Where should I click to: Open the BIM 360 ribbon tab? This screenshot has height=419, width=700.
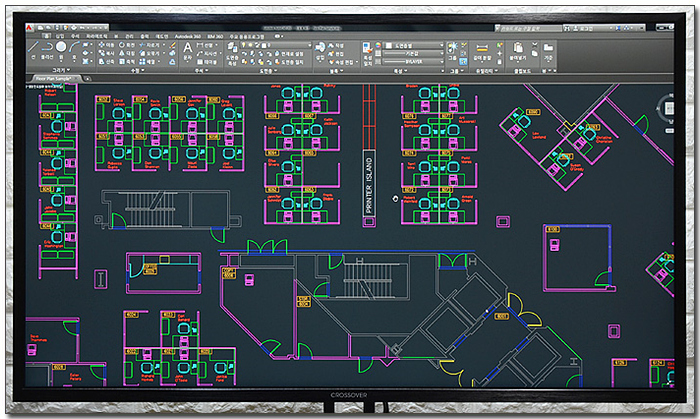216,35
